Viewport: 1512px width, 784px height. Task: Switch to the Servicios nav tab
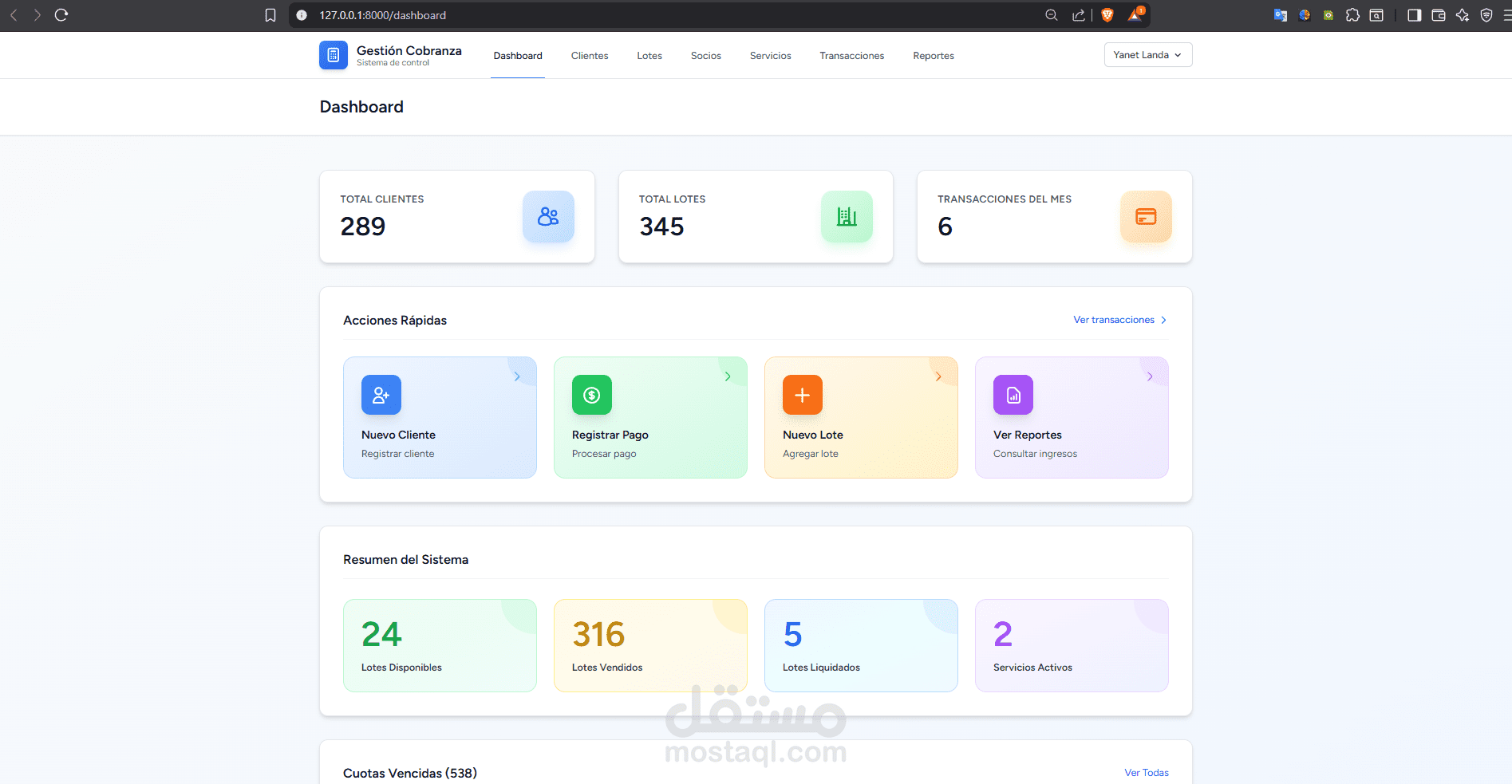pyautogui.click(x=771, y=56)
